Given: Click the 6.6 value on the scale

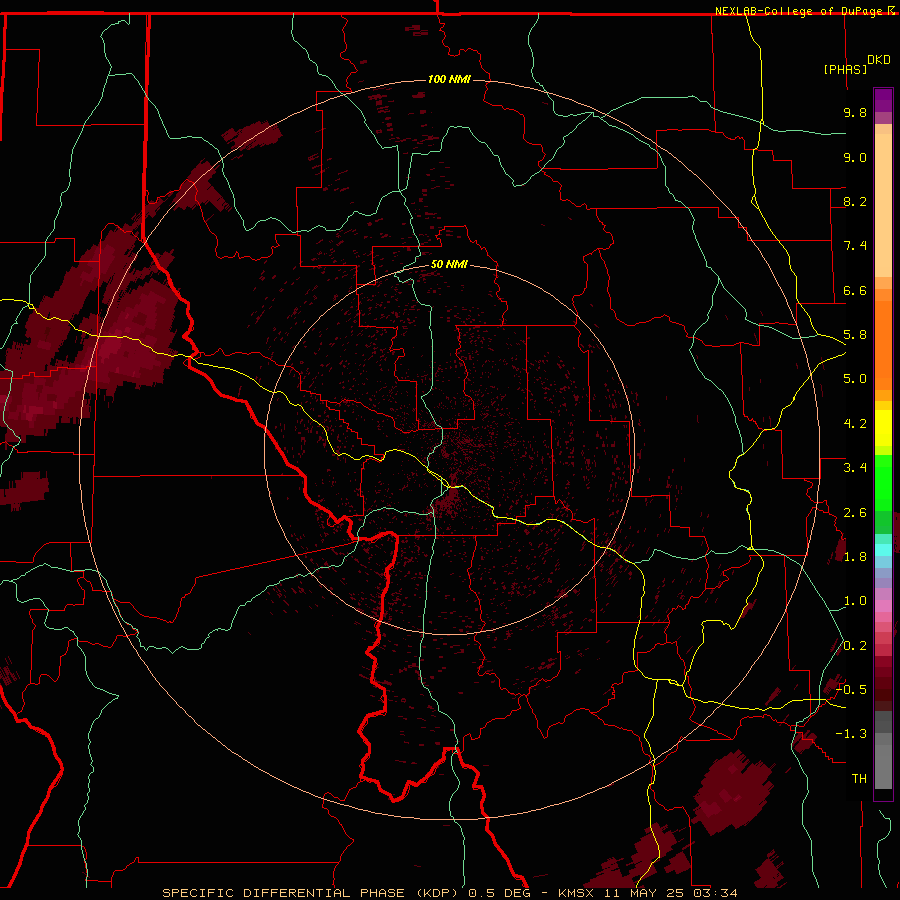Looking at the screenshot, I should (x=855, y=290).
